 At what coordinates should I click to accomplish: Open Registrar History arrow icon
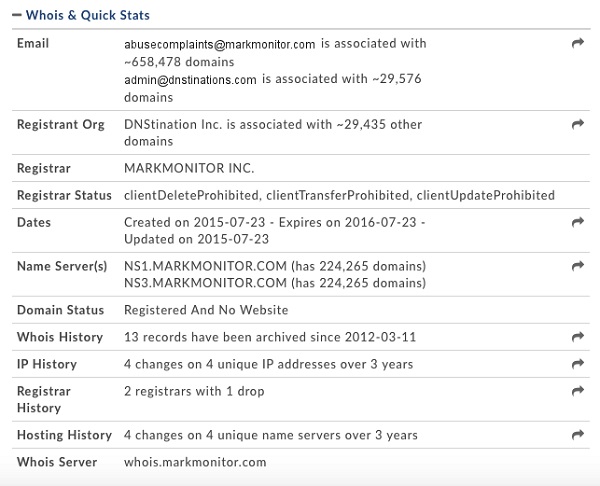(x=578, y=391)
